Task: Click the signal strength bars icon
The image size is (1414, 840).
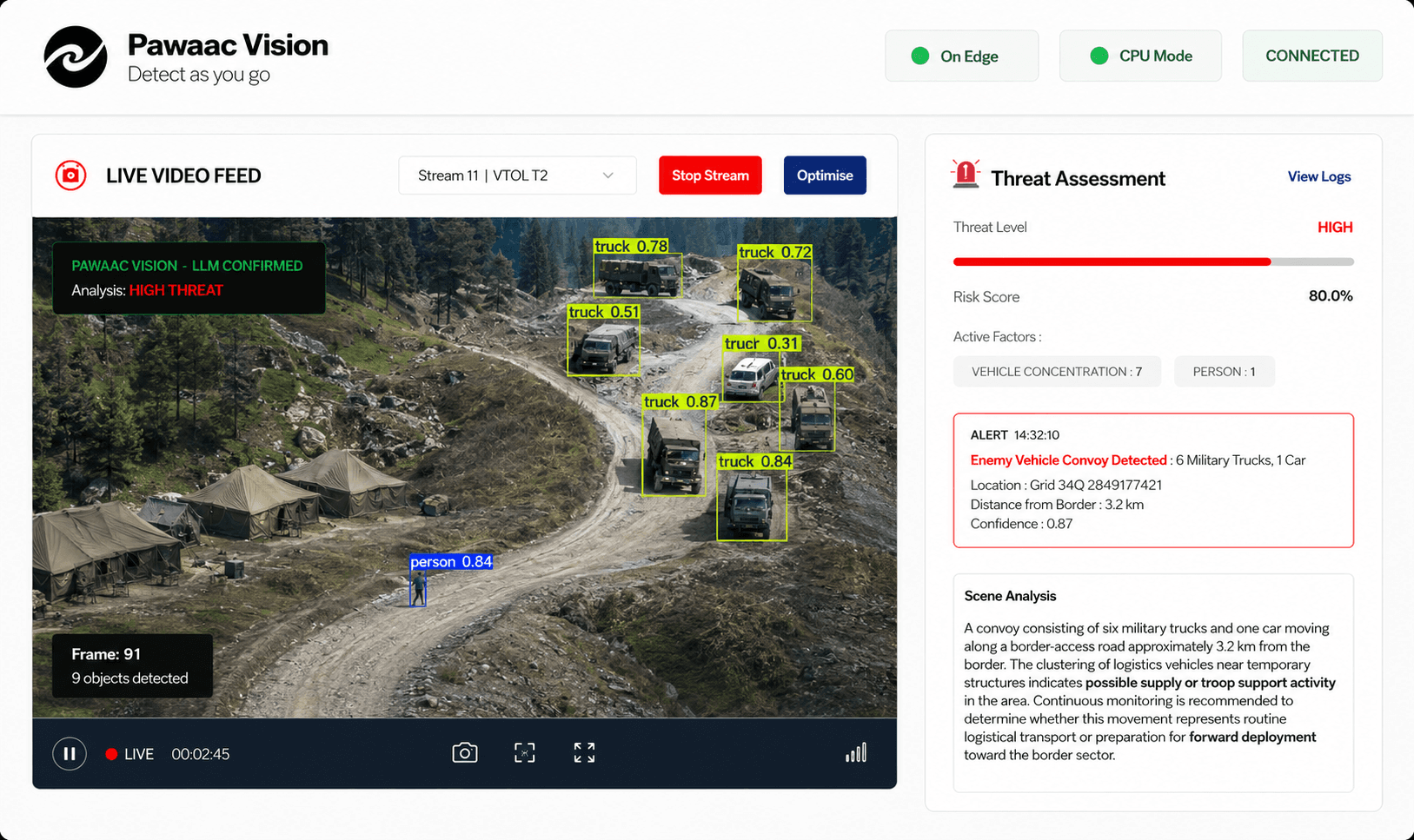Action: click(856, 752)
